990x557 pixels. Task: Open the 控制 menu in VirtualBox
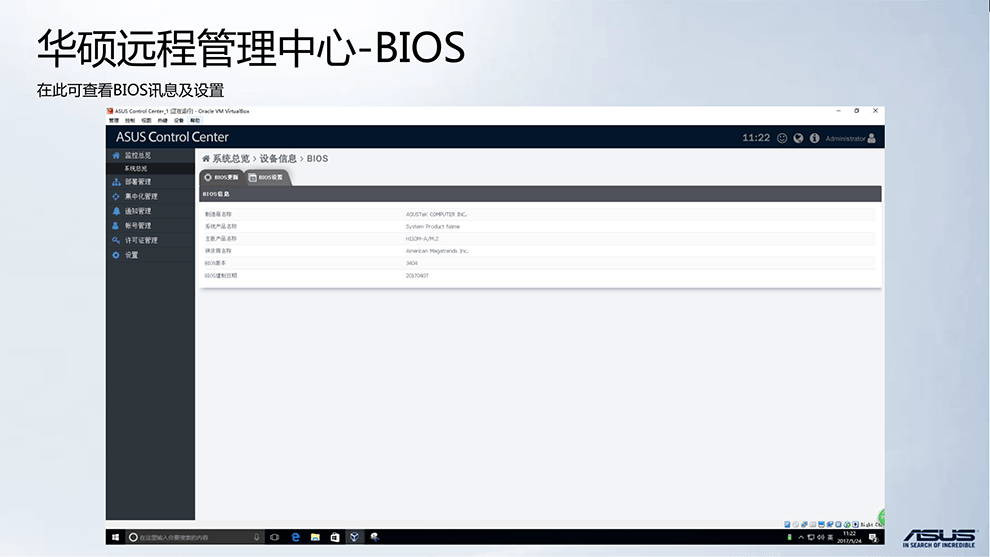(130, 120)
